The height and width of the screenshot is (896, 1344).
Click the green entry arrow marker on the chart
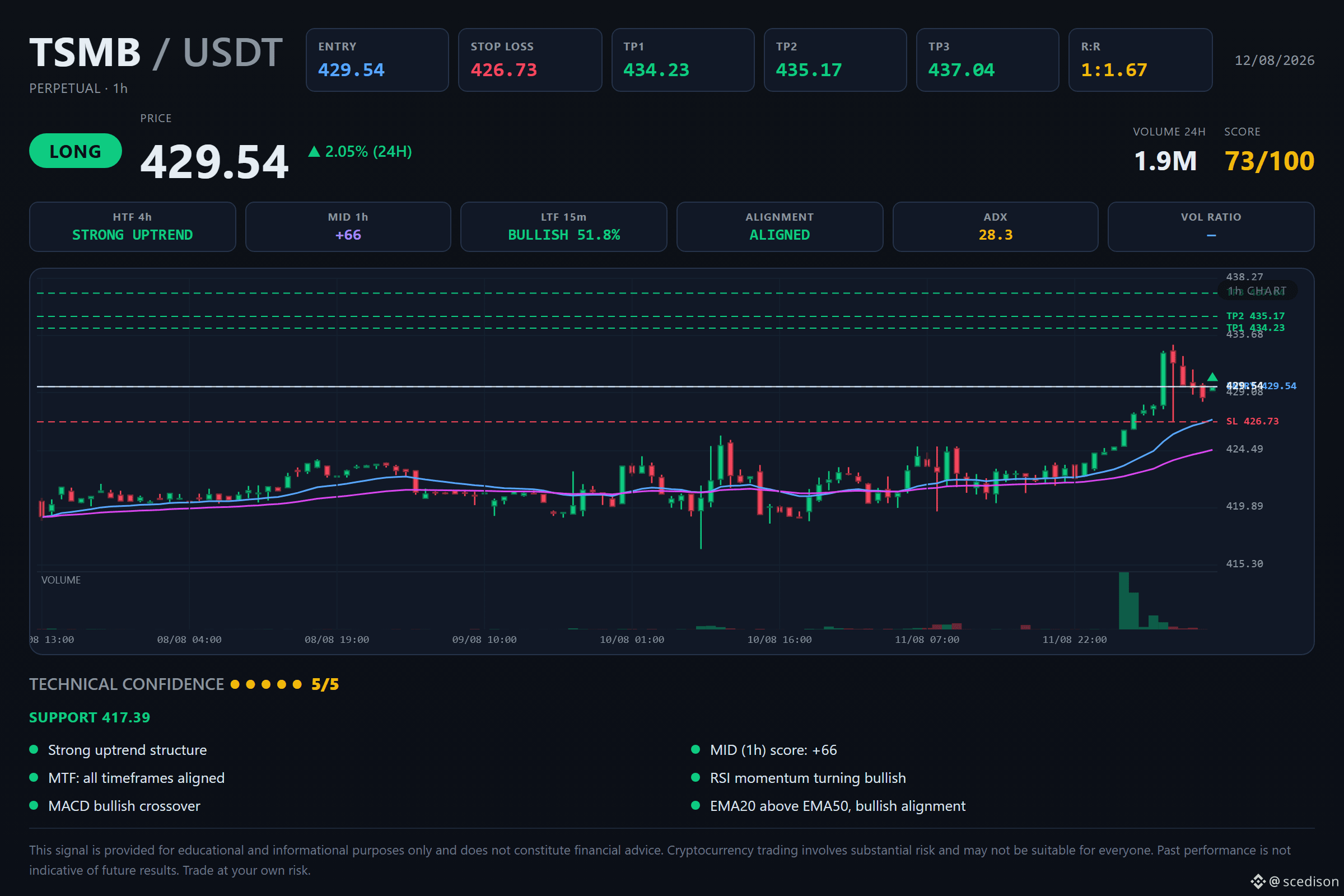1212,377
